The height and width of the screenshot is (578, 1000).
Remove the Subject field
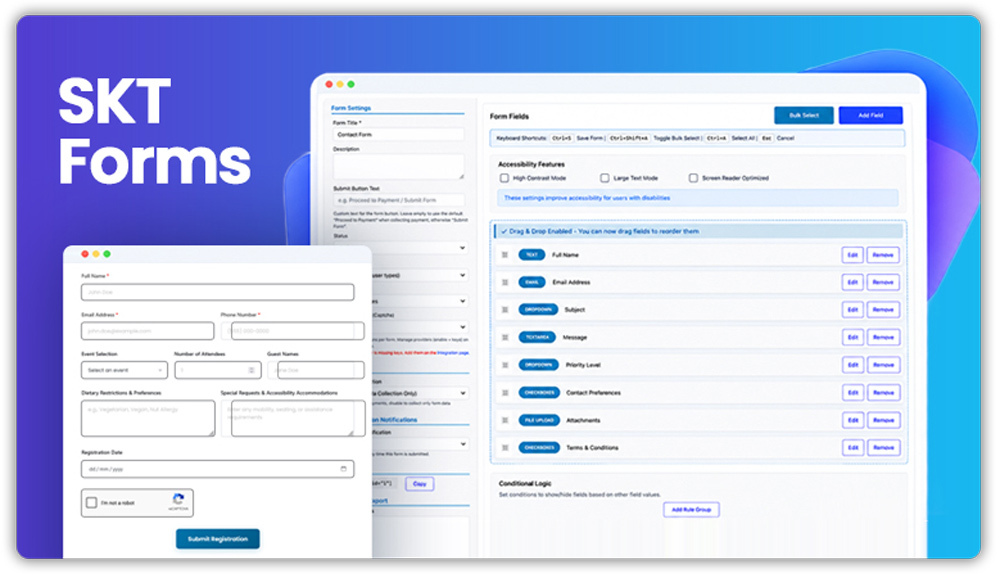(x=883, y=310)
